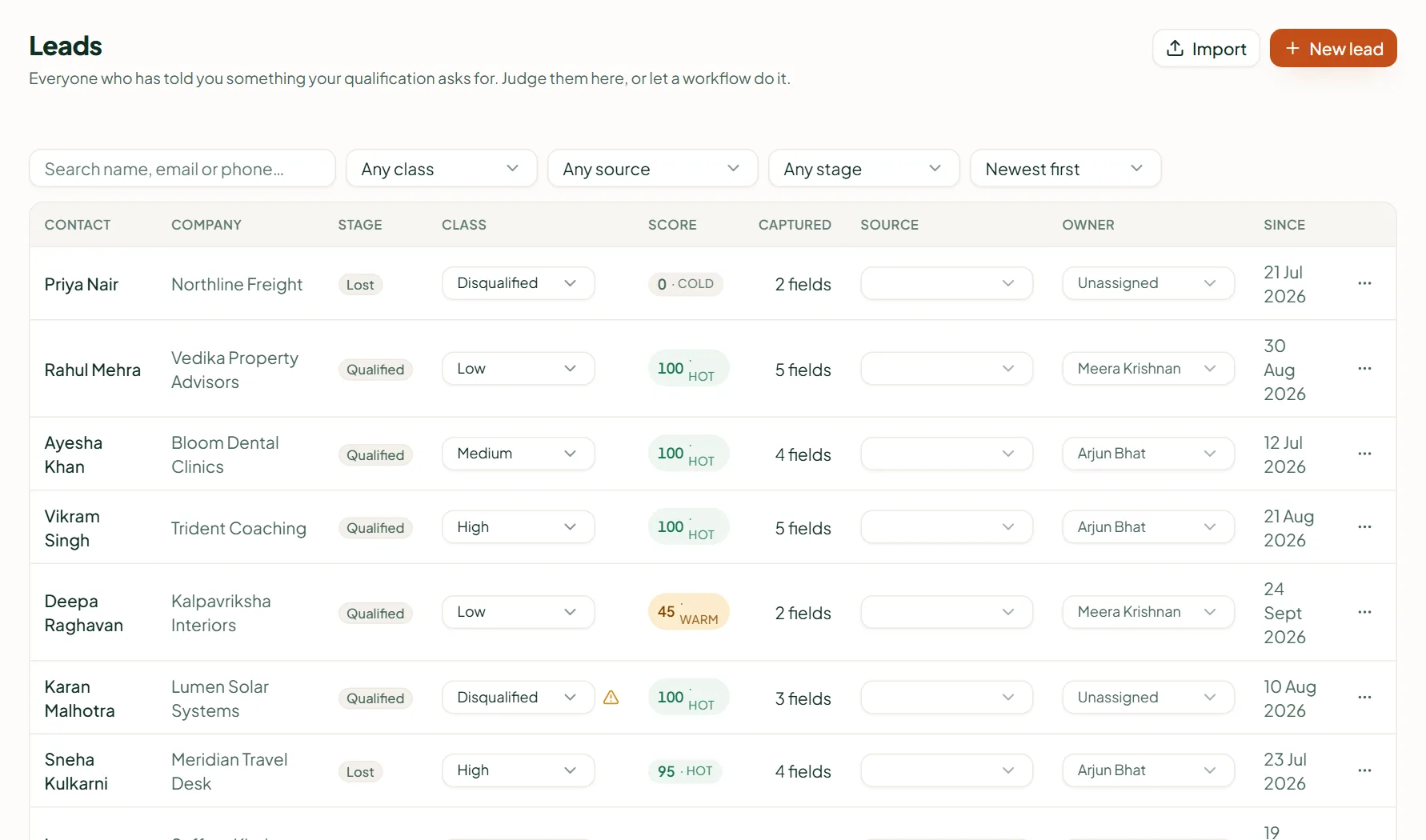Open more actions for Sneha Kulkarni row
The image size is (1426, 840).
click(x=1364, y=770)
